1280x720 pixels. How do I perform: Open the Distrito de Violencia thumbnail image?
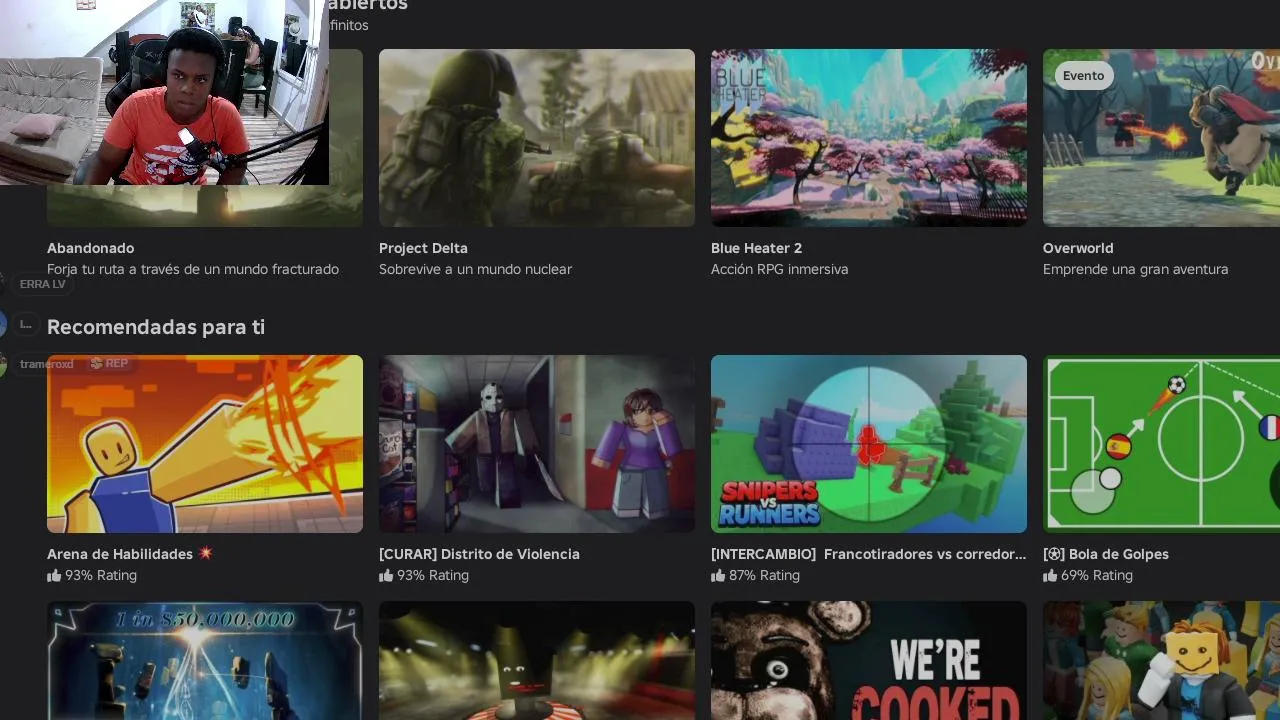click(537, 444)
